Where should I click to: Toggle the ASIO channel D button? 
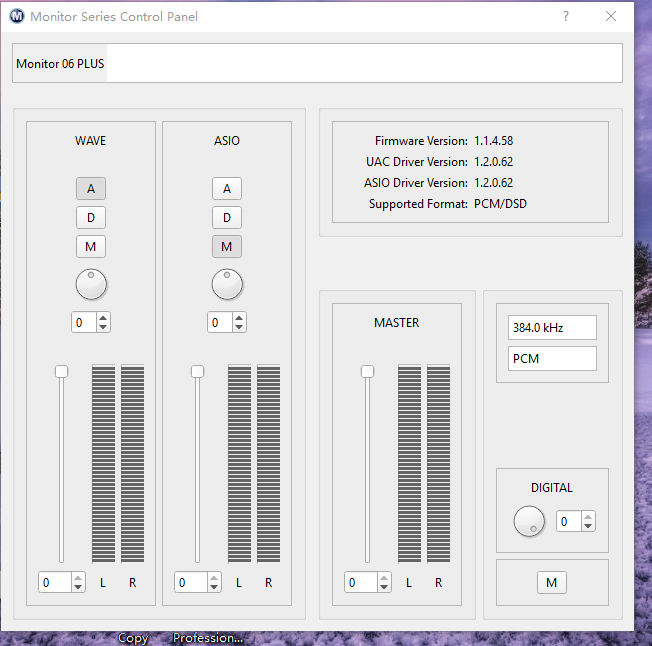pos(227,217)
